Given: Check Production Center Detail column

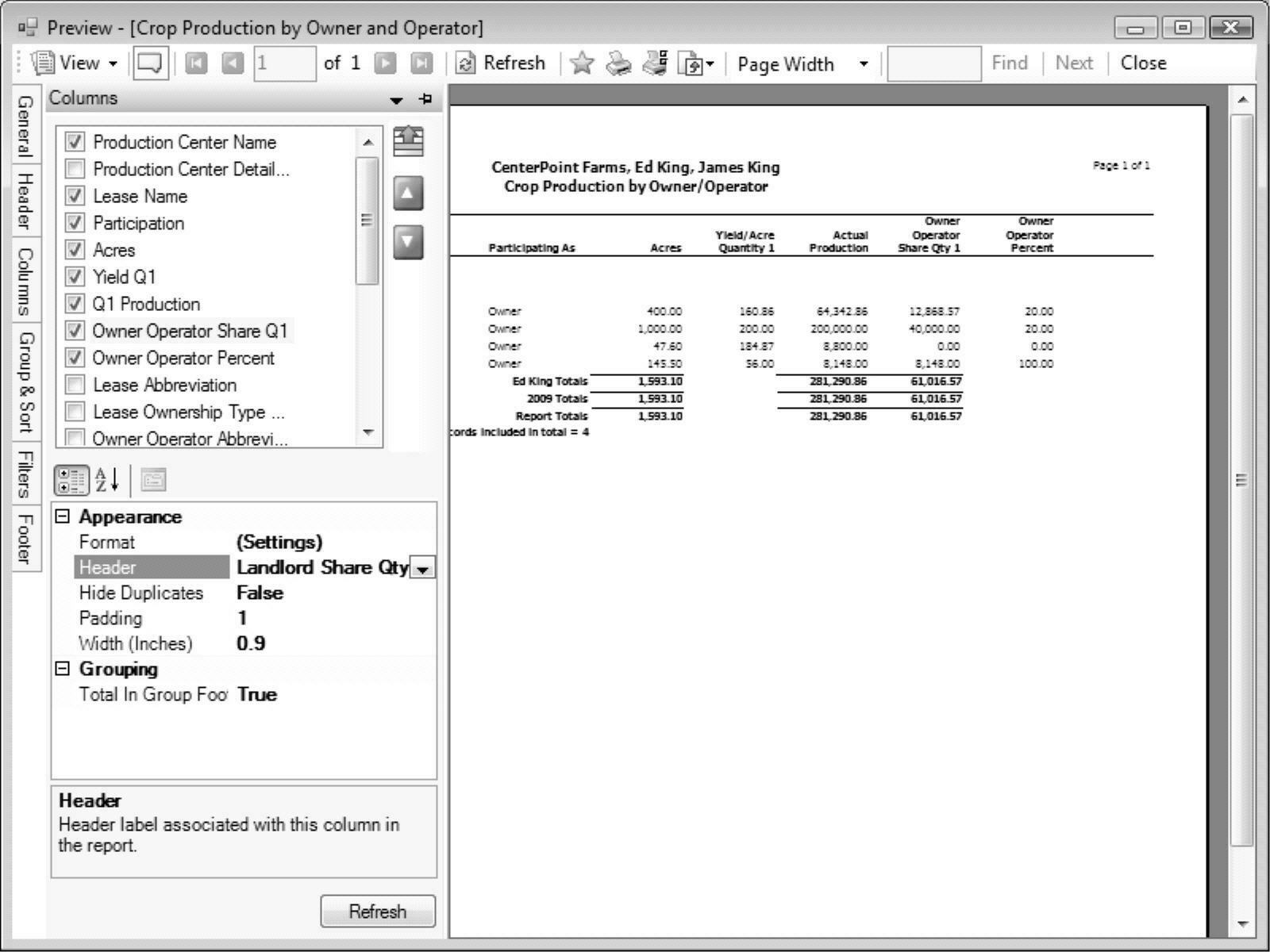Looking at the screenshot, I should 75,169.
